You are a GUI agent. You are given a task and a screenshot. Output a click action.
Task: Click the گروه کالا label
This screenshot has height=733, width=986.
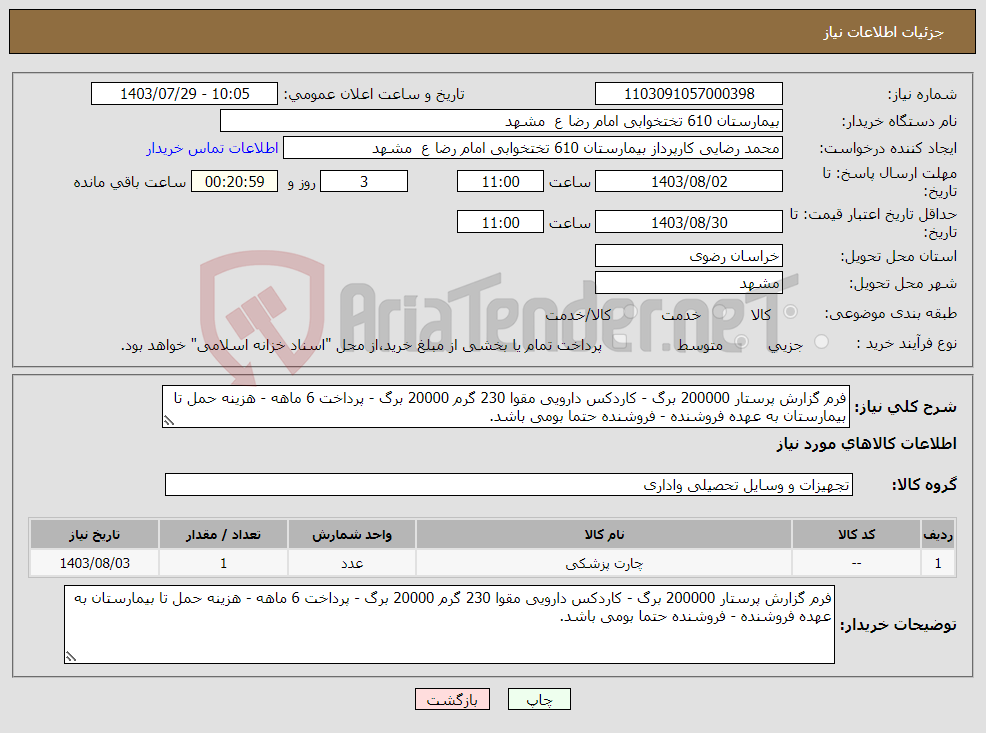pos(924,485)
